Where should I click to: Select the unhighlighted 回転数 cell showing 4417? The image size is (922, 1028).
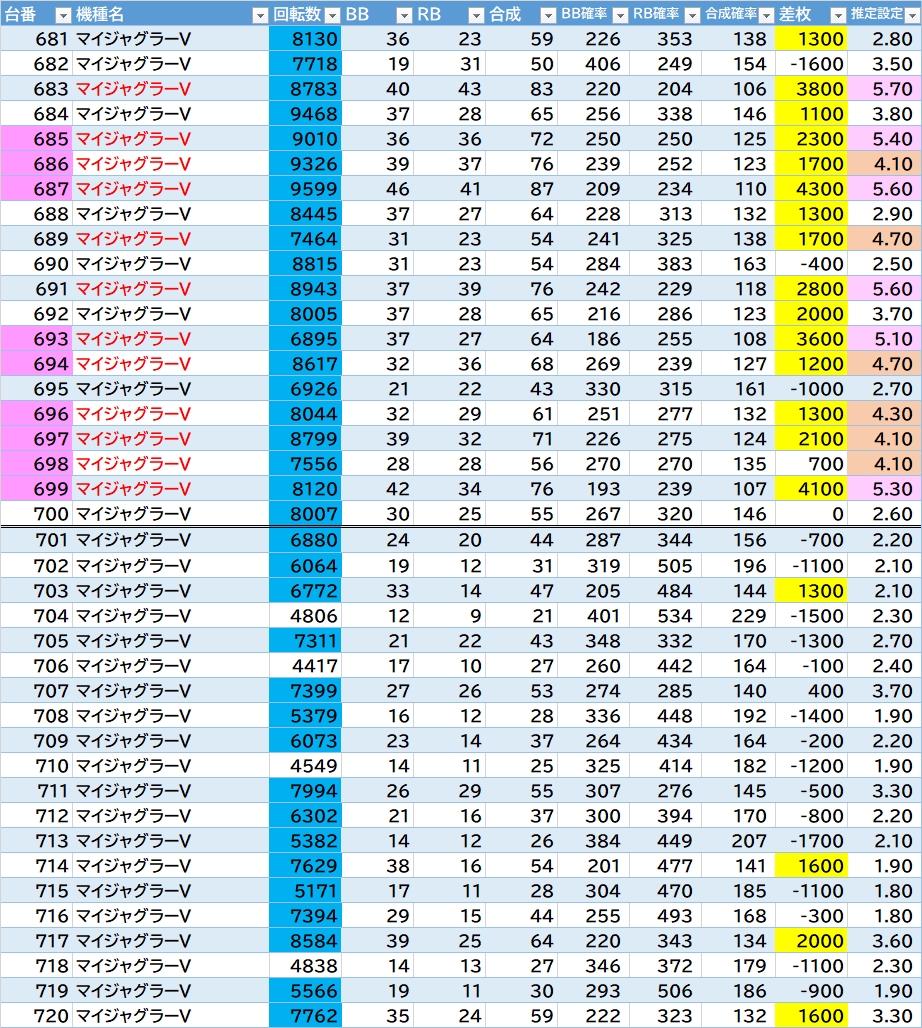pos(305,666)
